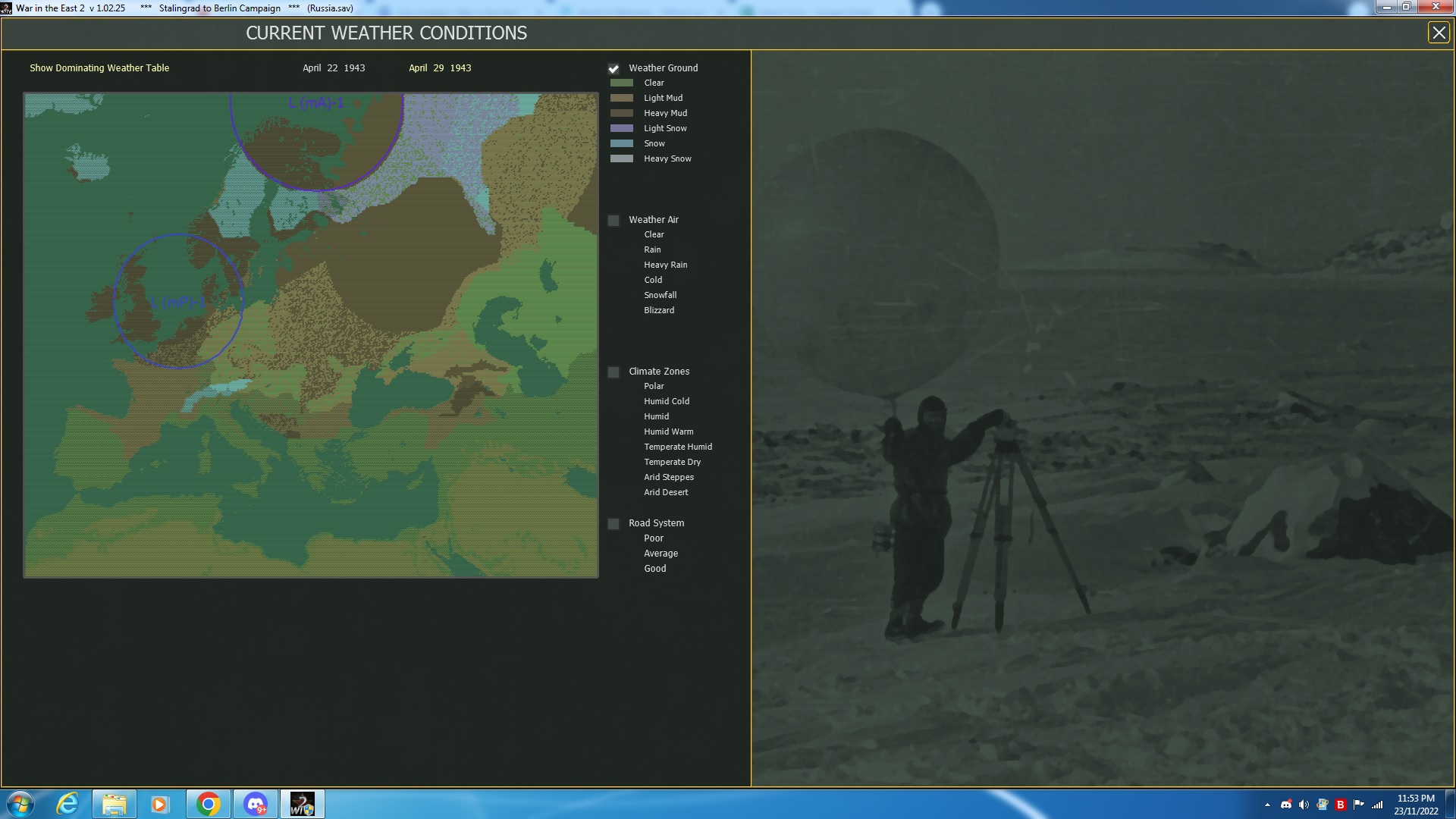Click the Heavy Snow color swatch

click(622, 158)
